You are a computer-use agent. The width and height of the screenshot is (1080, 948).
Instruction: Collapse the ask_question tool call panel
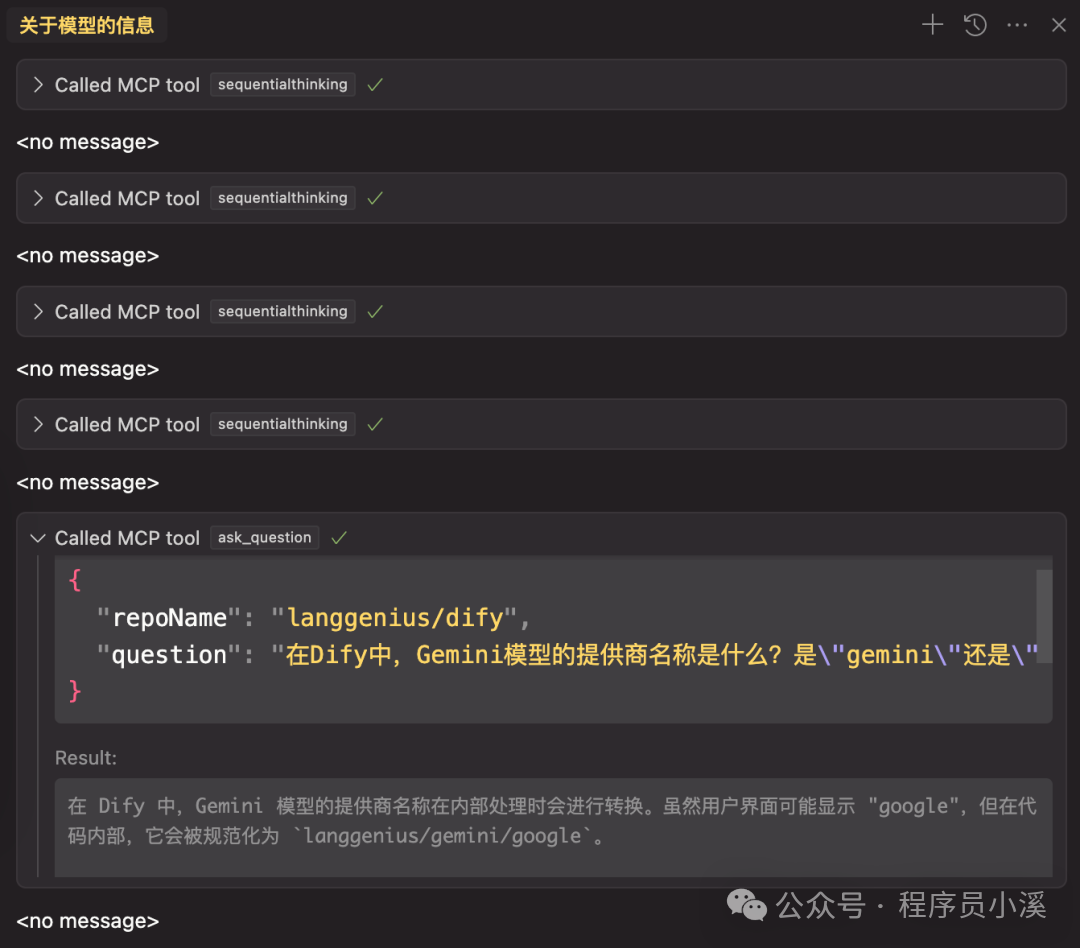pyautogui.click(x=37, y=537)
